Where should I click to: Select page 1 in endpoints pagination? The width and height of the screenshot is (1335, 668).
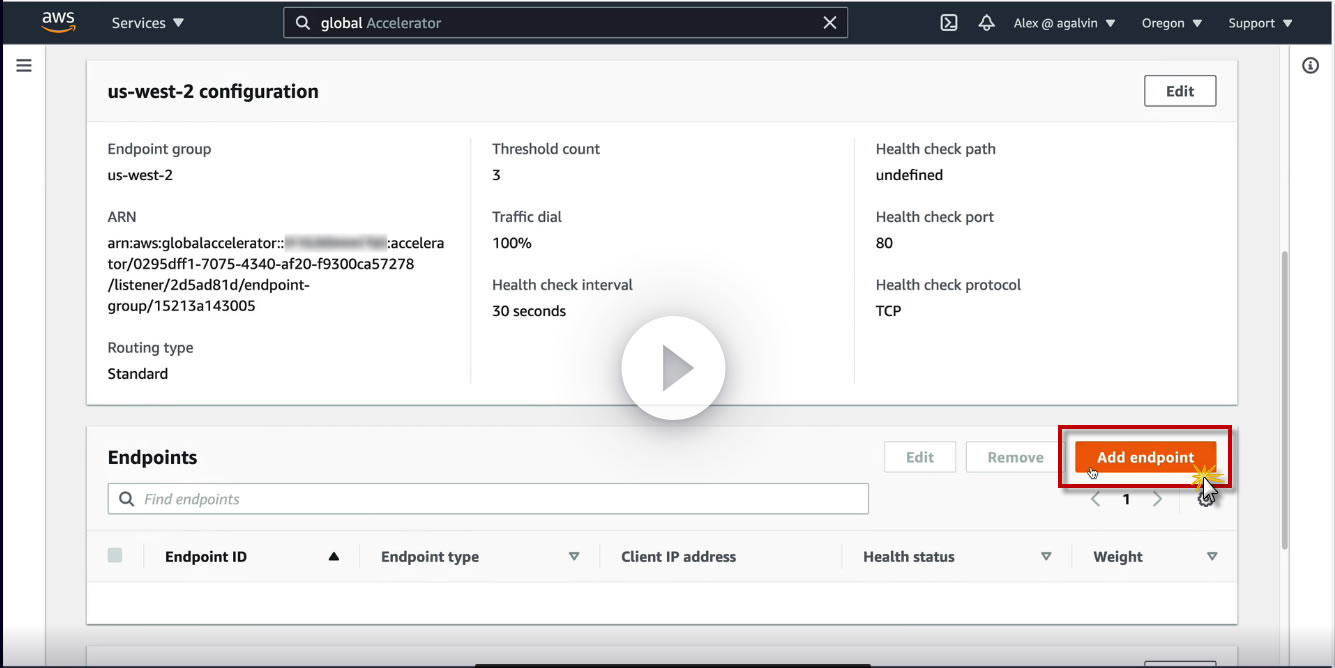pyautogui.click(x=1126, y=499)
